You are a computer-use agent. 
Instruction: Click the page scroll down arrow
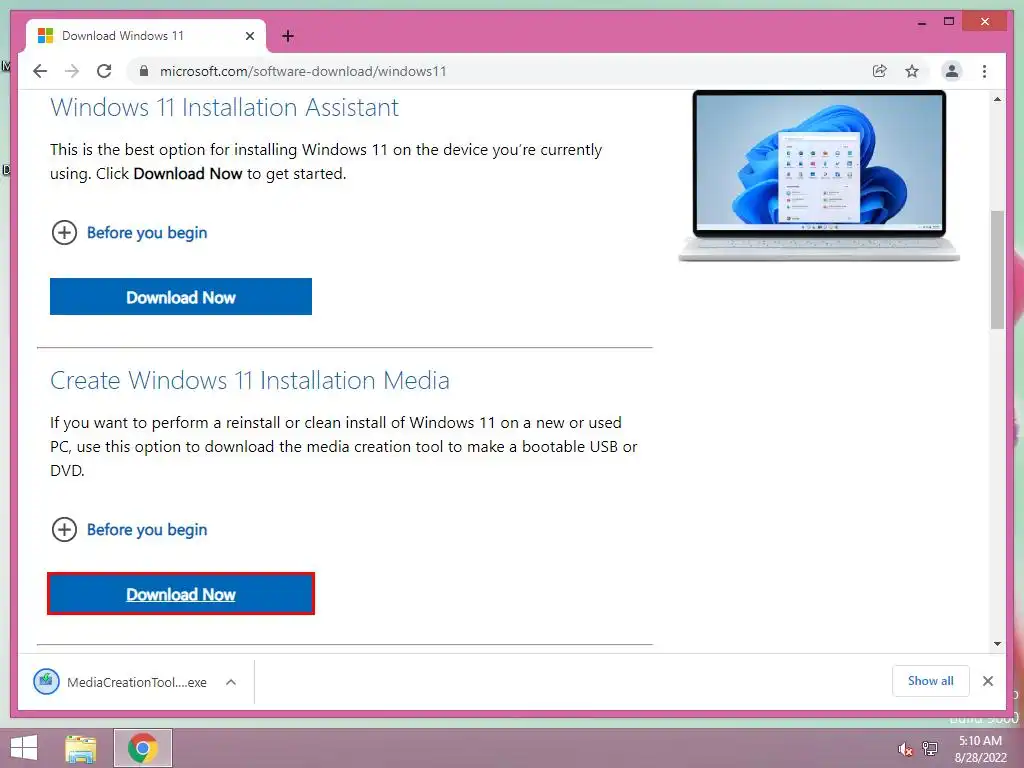pyautogui.click(x=997, y=644)
